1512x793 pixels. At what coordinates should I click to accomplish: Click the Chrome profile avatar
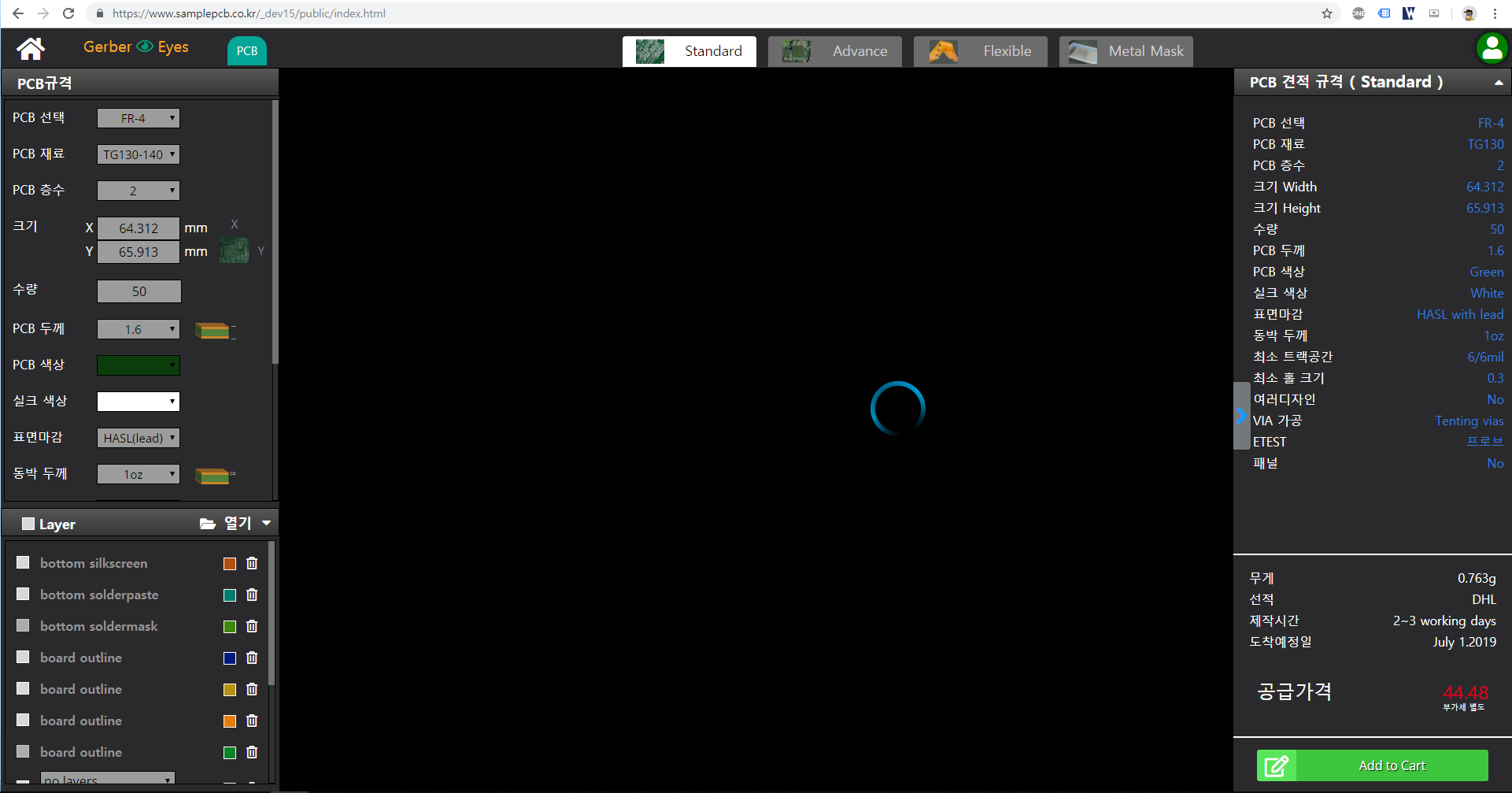(1469, 13)
